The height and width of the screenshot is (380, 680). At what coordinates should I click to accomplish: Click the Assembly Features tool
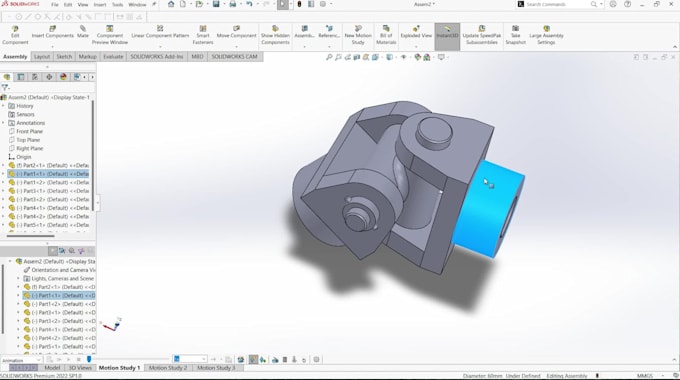click(304, 32)
